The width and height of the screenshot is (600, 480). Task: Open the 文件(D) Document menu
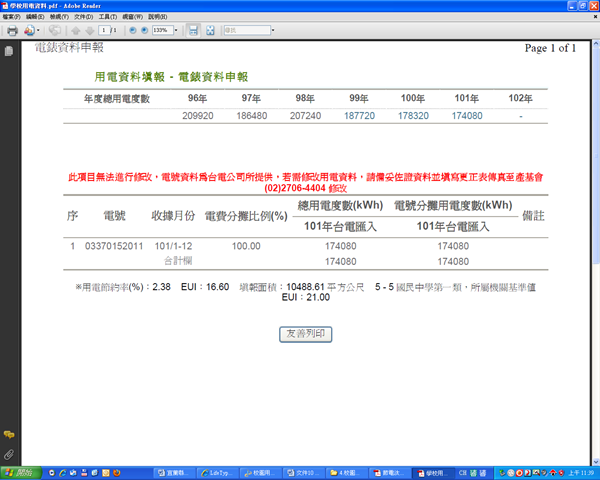[x=83, y=17]
